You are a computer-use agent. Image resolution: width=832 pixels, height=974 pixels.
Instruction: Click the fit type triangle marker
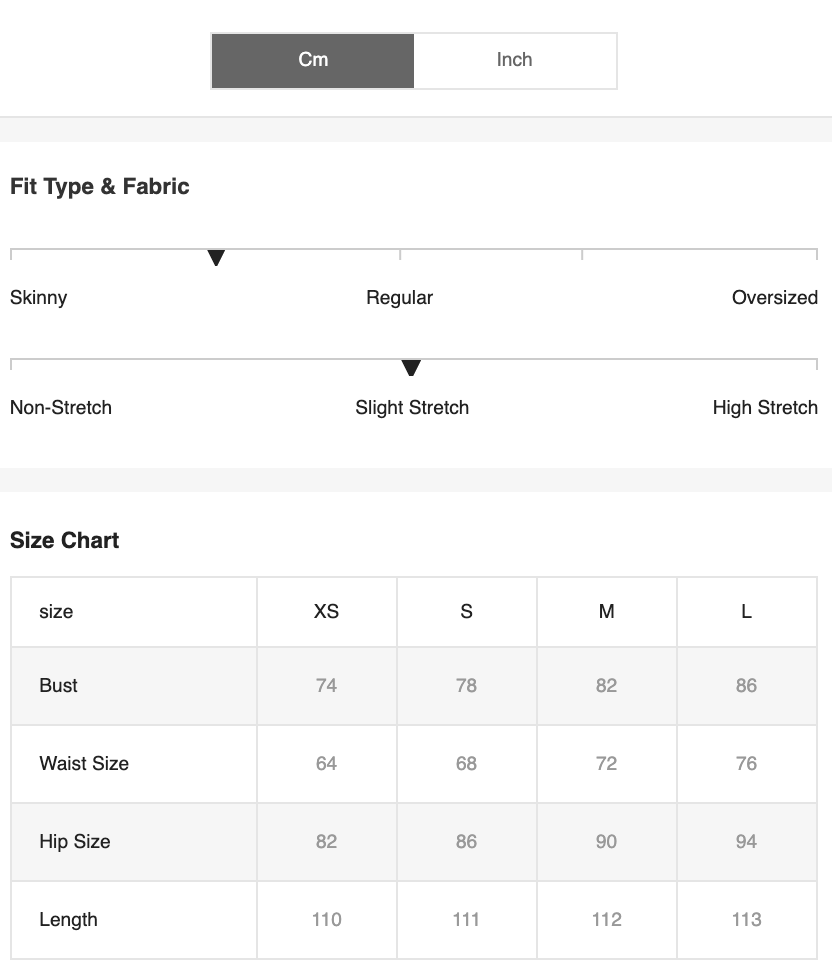click(216, 258)
